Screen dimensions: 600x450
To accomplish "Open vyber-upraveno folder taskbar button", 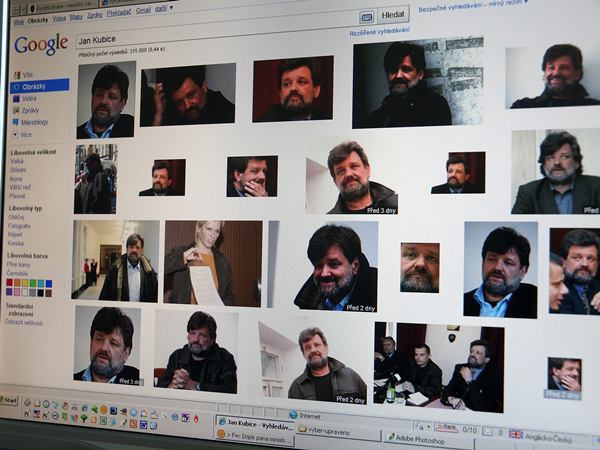I will (338, 432).
